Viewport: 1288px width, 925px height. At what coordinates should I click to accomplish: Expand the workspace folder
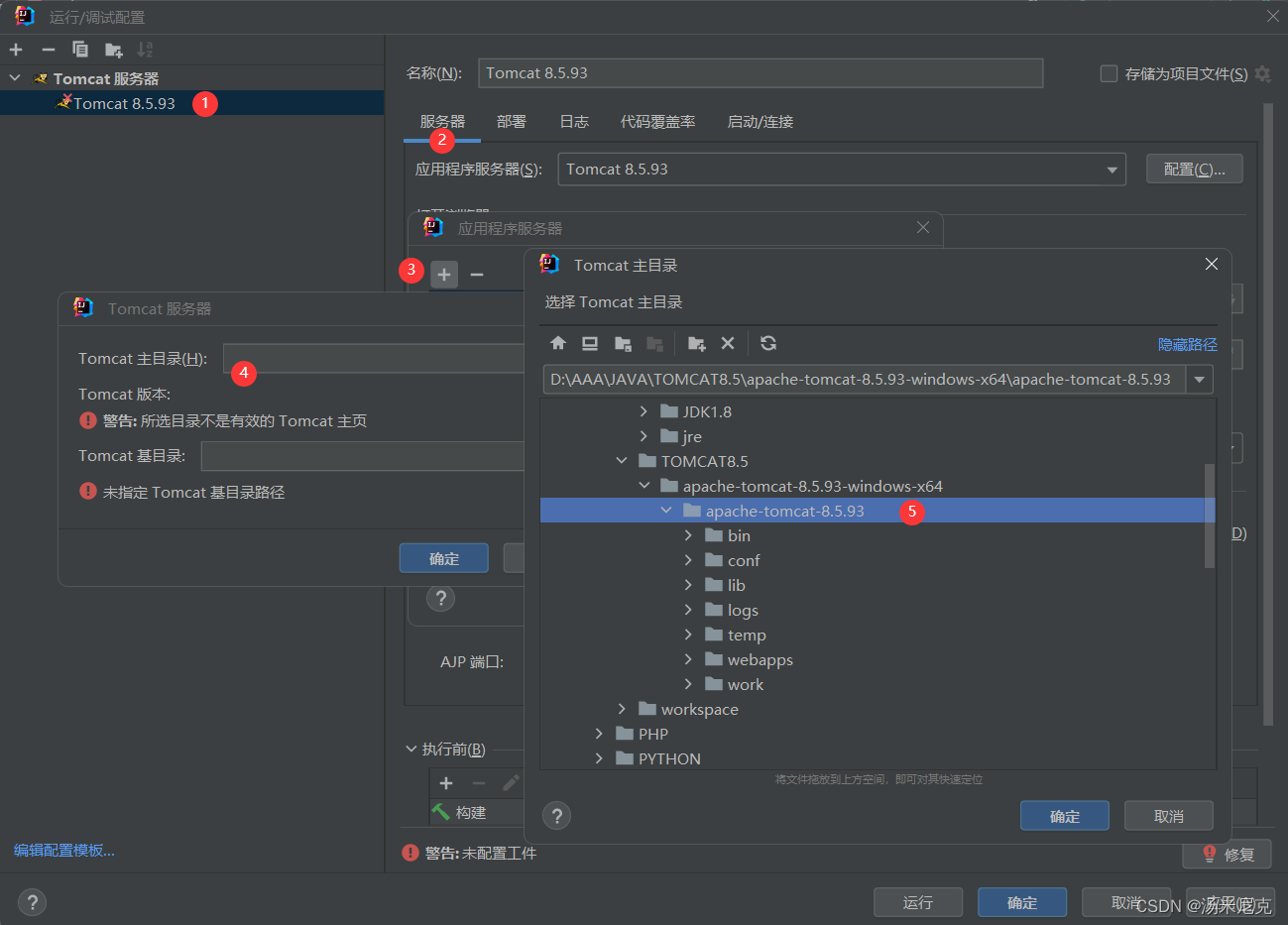[622, 709]
